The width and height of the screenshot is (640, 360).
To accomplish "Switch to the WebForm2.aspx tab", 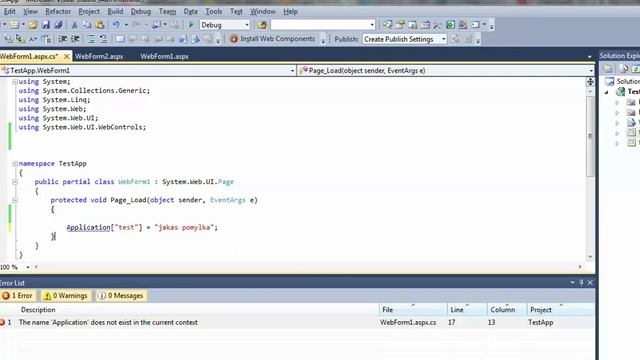I will [99, 56].
